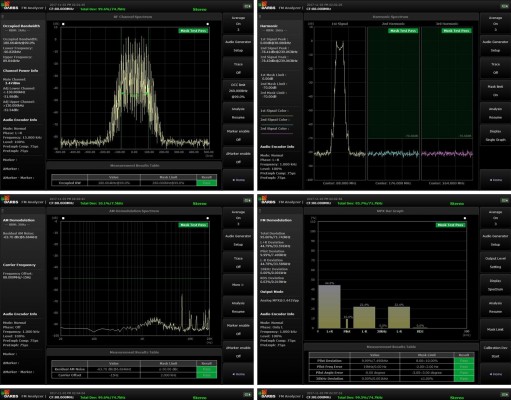Click Analysis Resume in RF Channel Spectrum screen
This screenshot has width=511, height=400.
click(238, 113)
